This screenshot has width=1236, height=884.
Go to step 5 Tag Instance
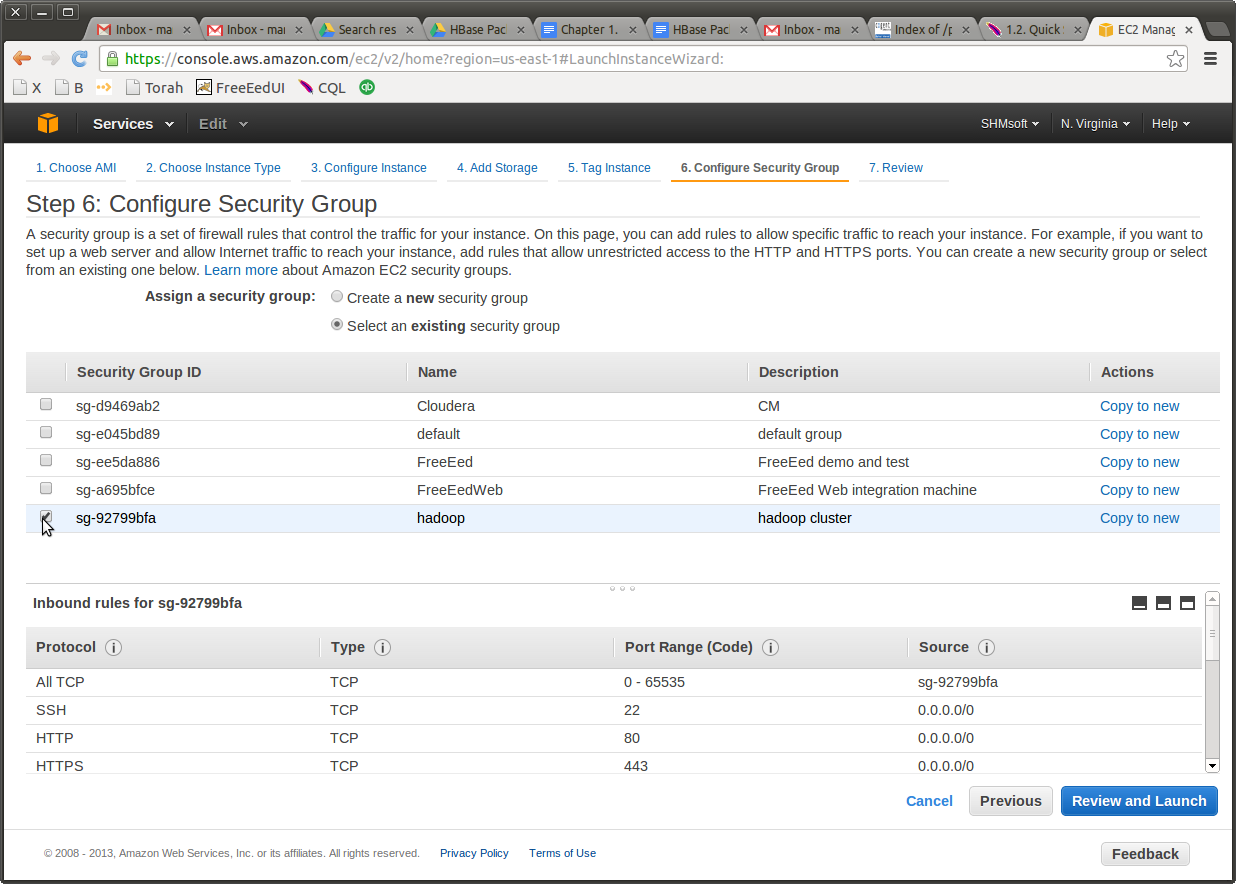tap(609, 168)
